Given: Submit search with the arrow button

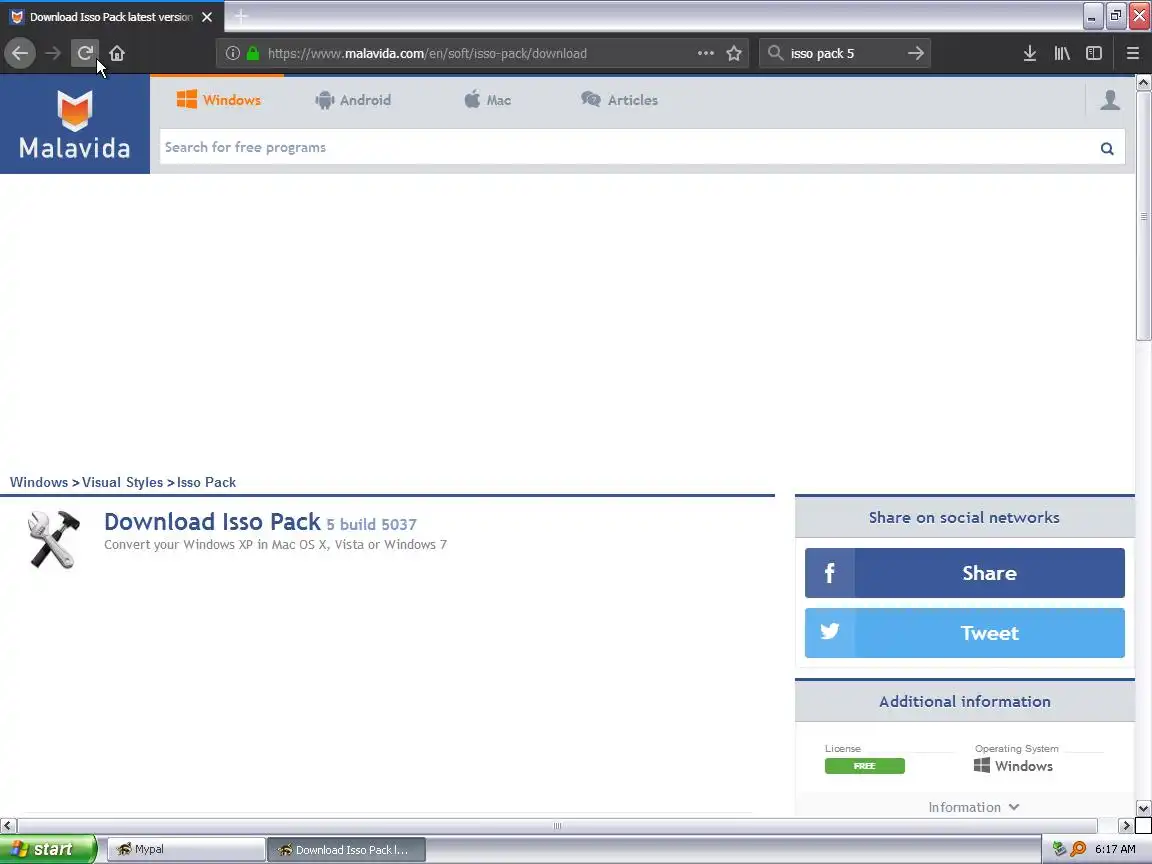Looking at the screenshot, I should [x=915, y=53].
